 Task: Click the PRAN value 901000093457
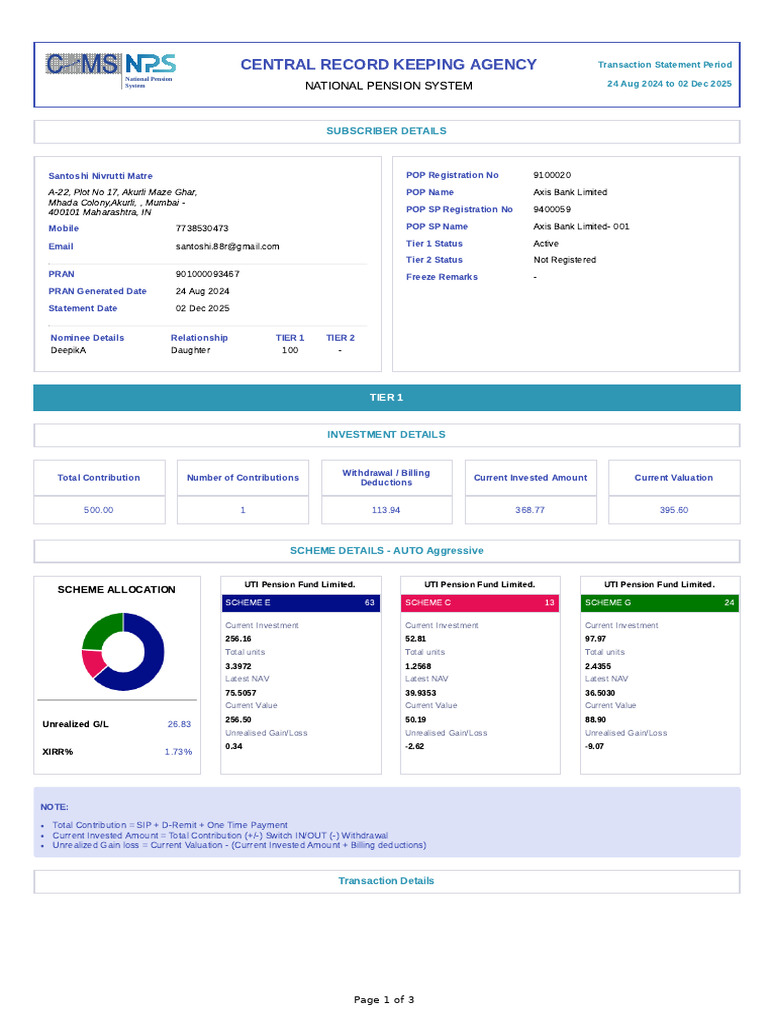[208, 274]
